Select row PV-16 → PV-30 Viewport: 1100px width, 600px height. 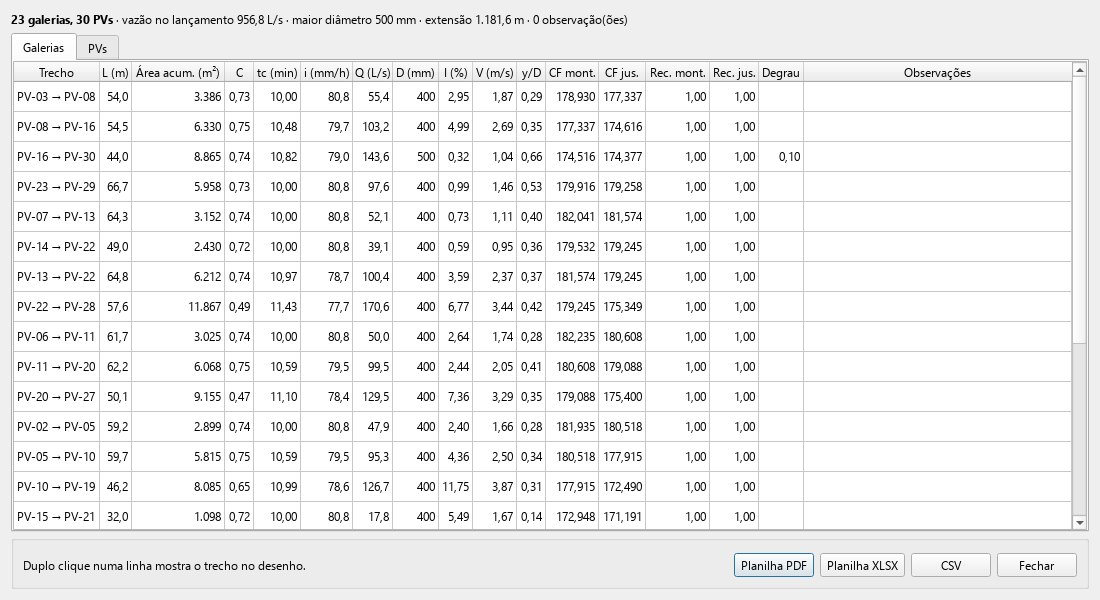(542, 157)
